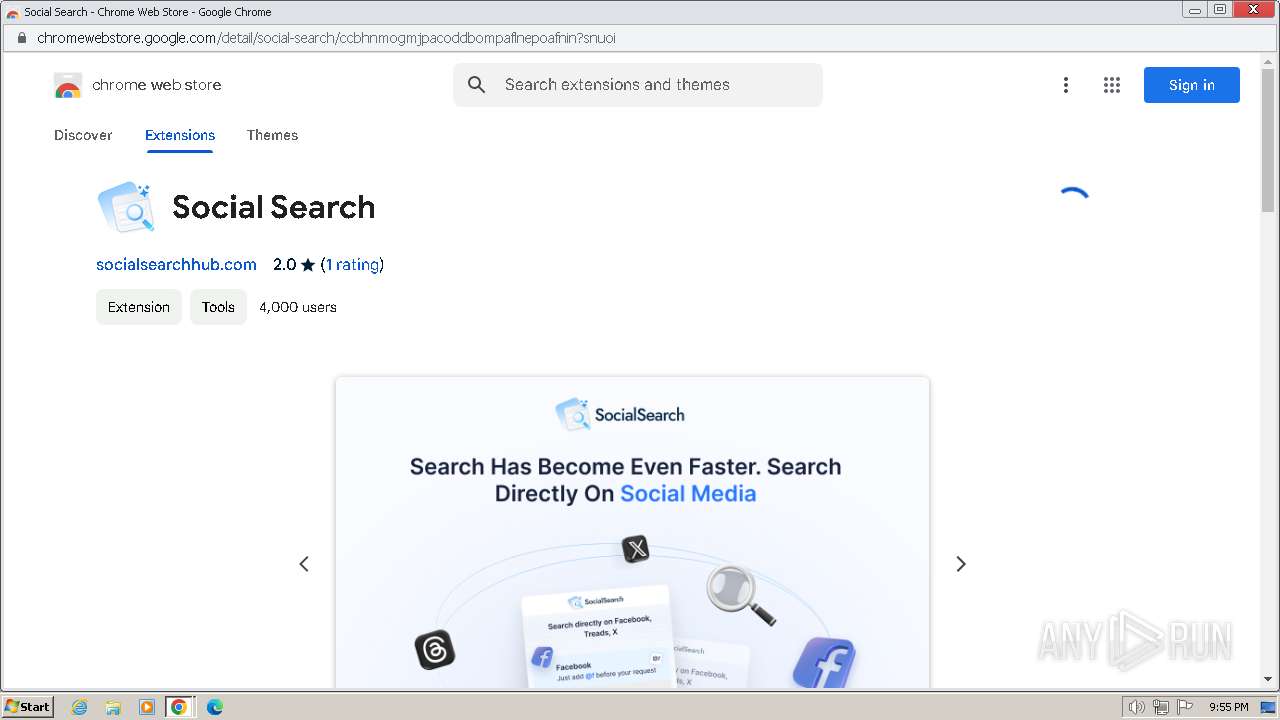Click the Threads logo in promo image
The width and height of the screenshot is (1280, 720).
coord(435,650)
